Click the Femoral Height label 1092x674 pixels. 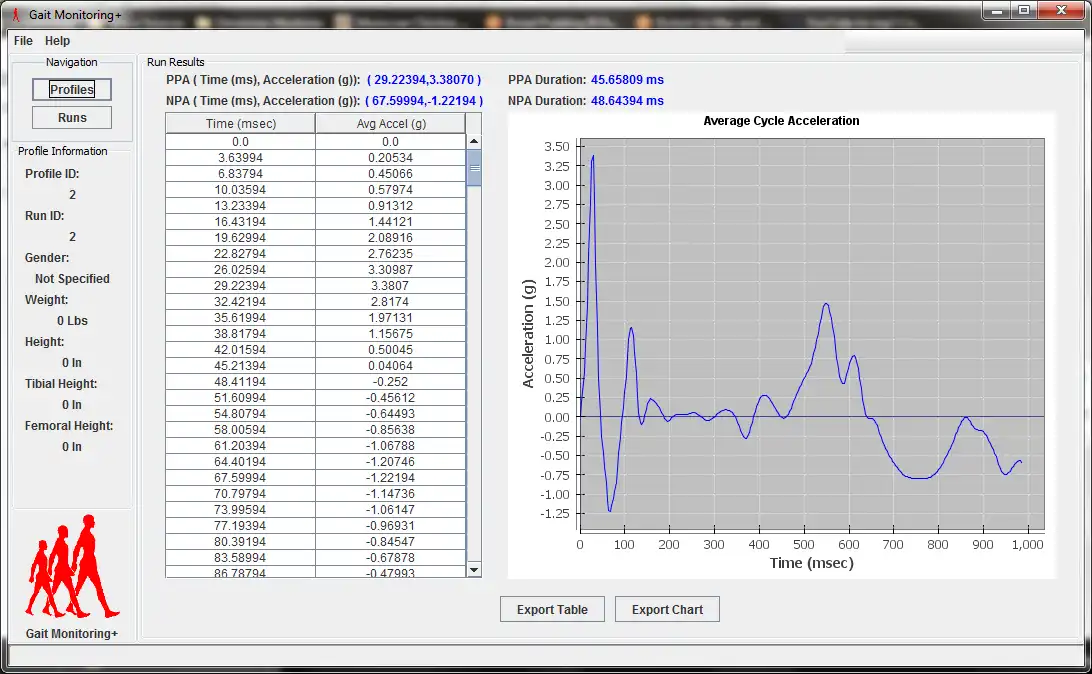69,426
